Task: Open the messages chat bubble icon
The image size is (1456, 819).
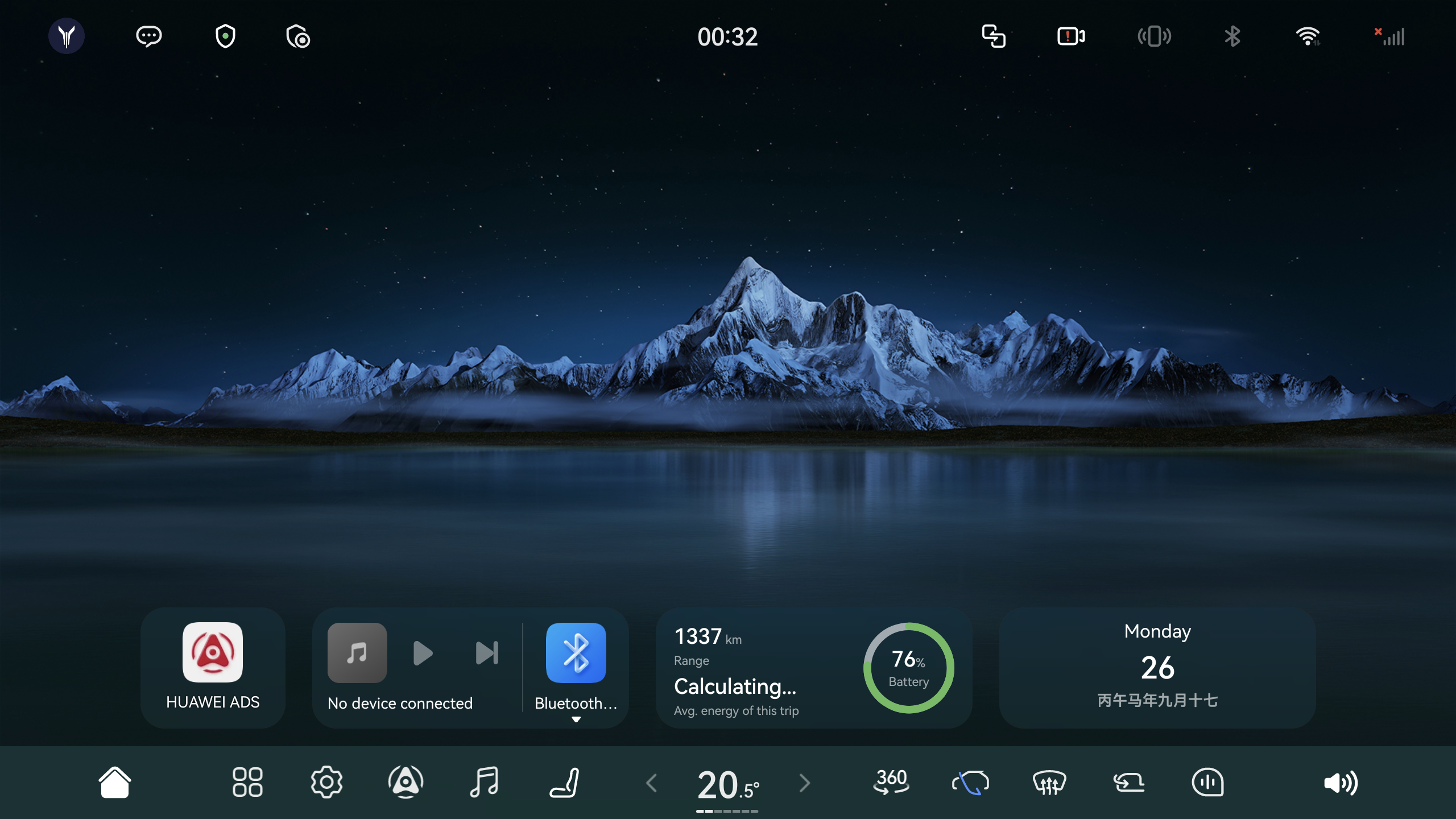Action: pyautogui.click(x=148, y=36)
